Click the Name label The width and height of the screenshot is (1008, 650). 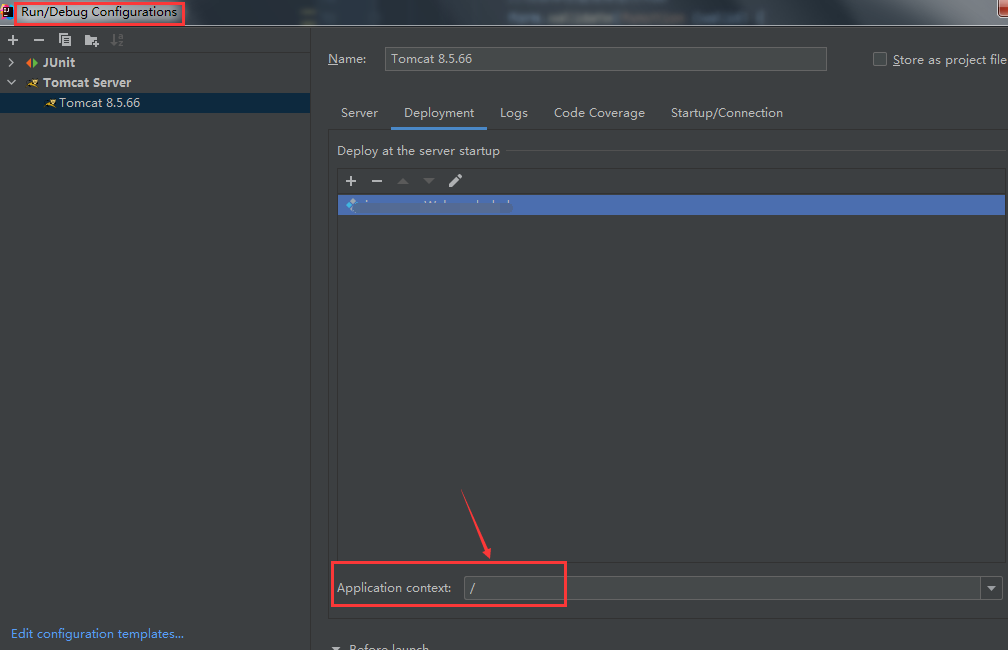(347, 59)
